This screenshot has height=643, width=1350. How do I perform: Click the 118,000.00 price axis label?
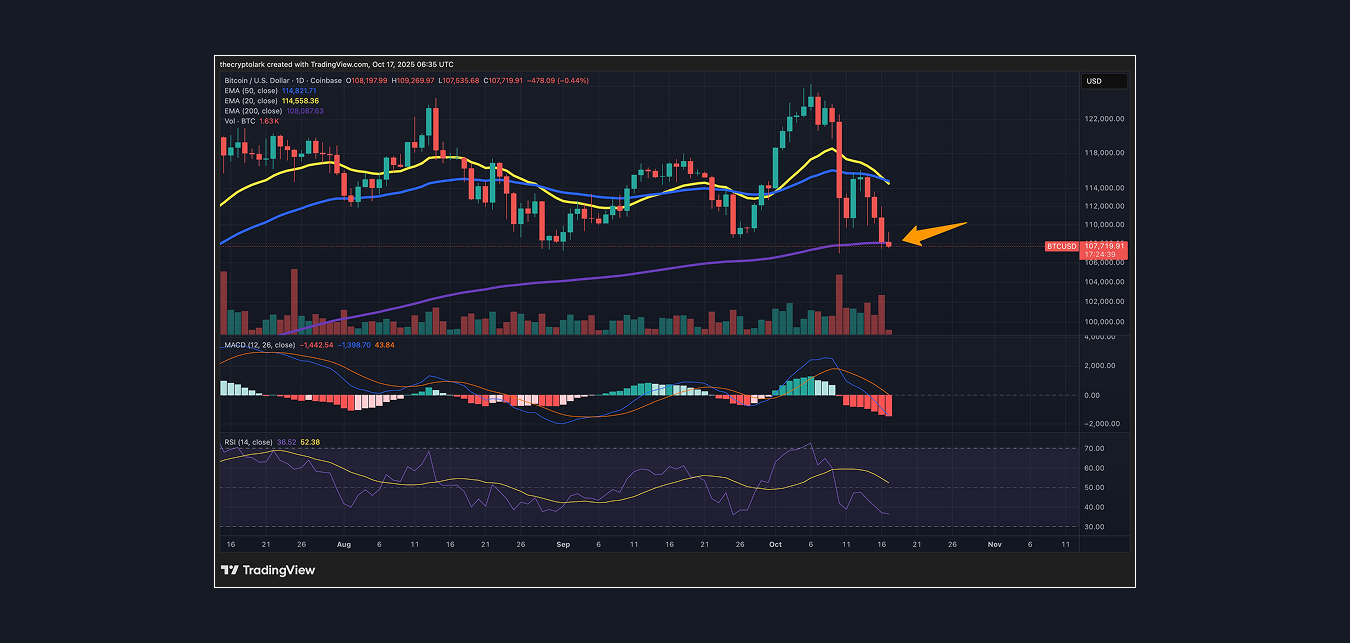tap(1104, 153)
